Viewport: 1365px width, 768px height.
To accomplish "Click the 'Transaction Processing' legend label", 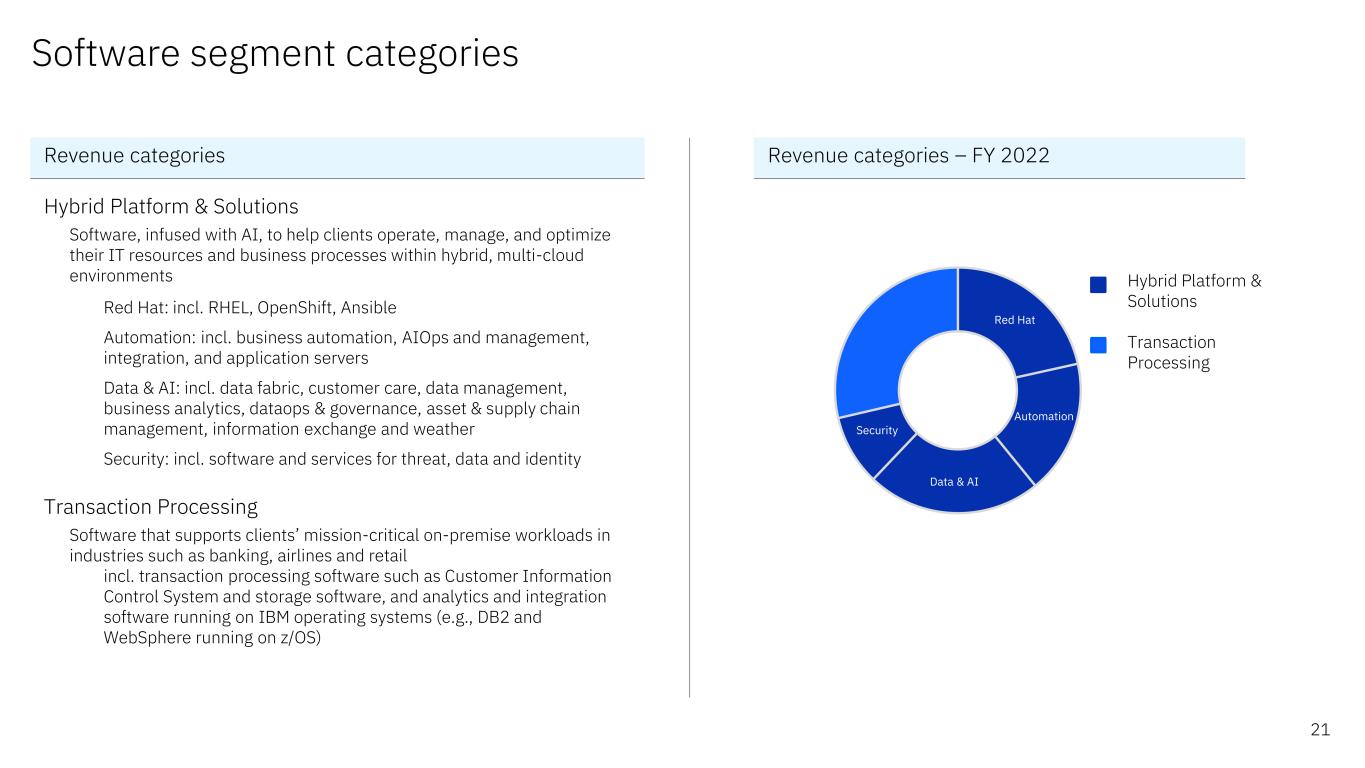I will pyautogui.click(x=1171, y=352).
